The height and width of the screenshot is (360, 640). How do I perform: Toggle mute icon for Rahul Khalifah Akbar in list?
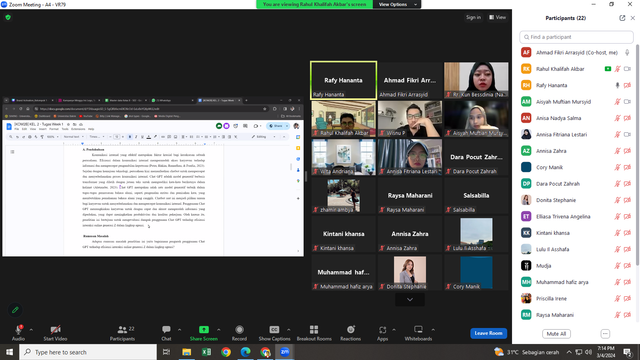(x=618, y=69)
